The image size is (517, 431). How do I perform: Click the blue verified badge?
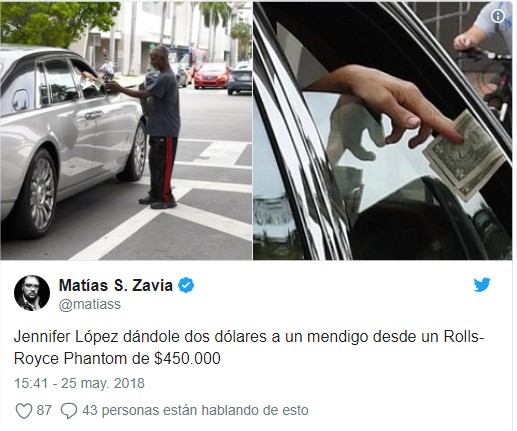coord(186,285)
